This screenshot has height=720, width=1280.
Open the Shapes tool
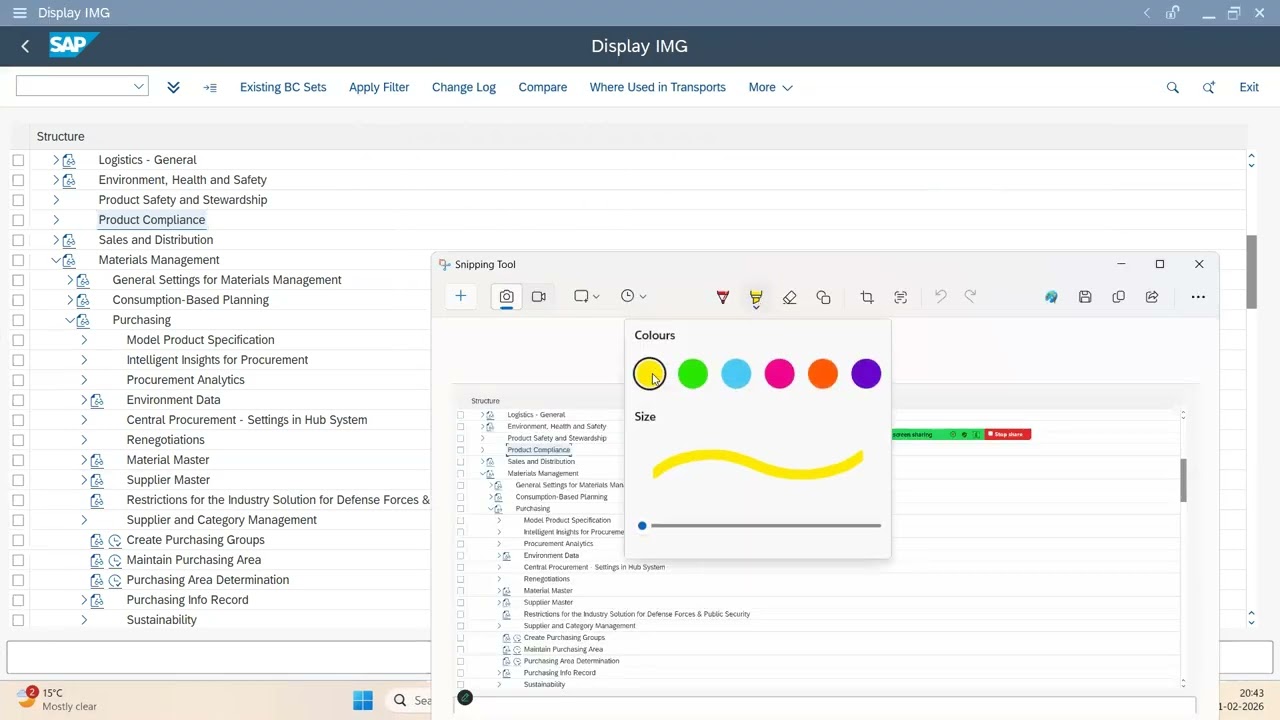(823, 297)
